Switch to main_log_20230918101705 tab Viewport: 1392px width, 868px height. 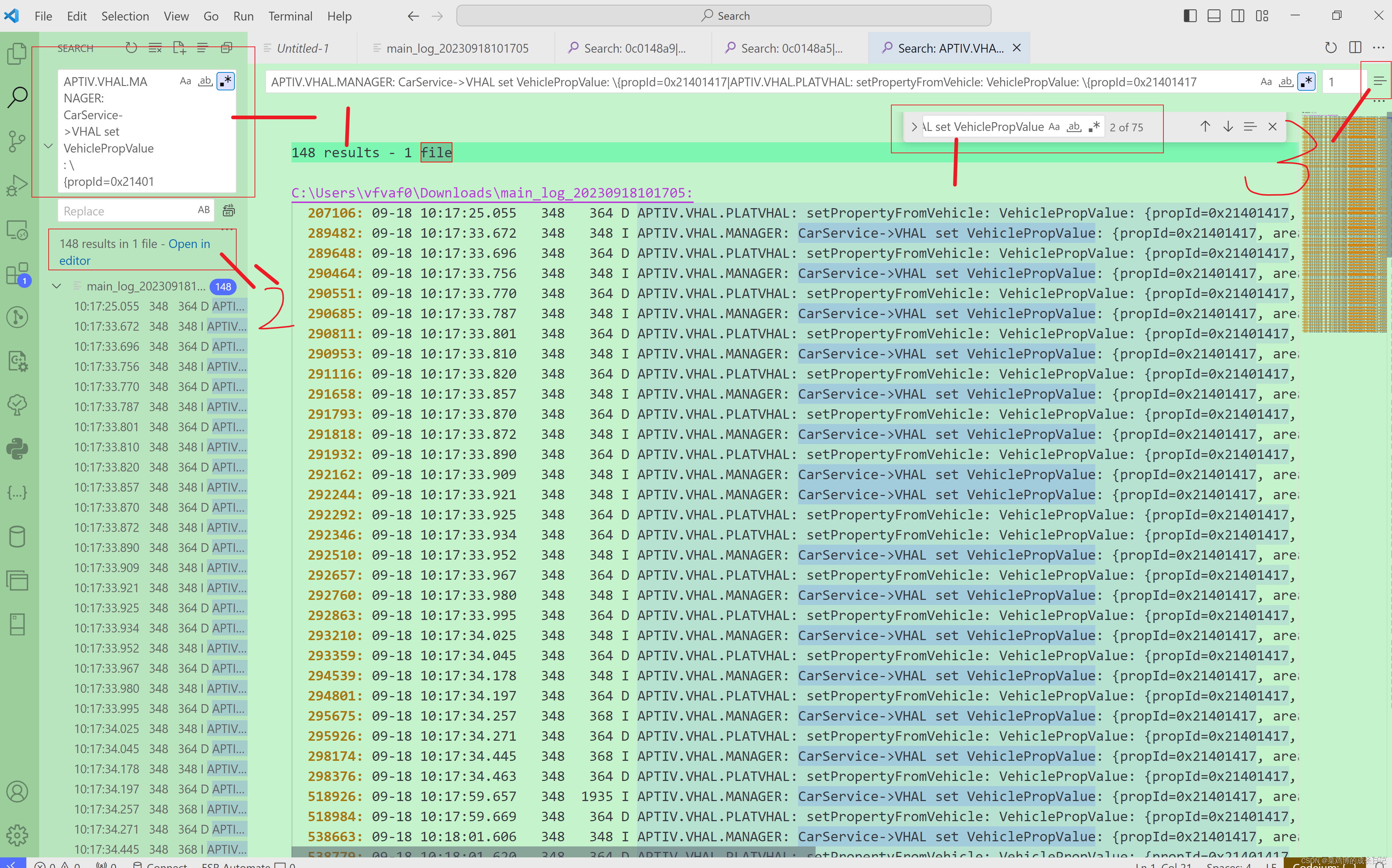(457, 48)
